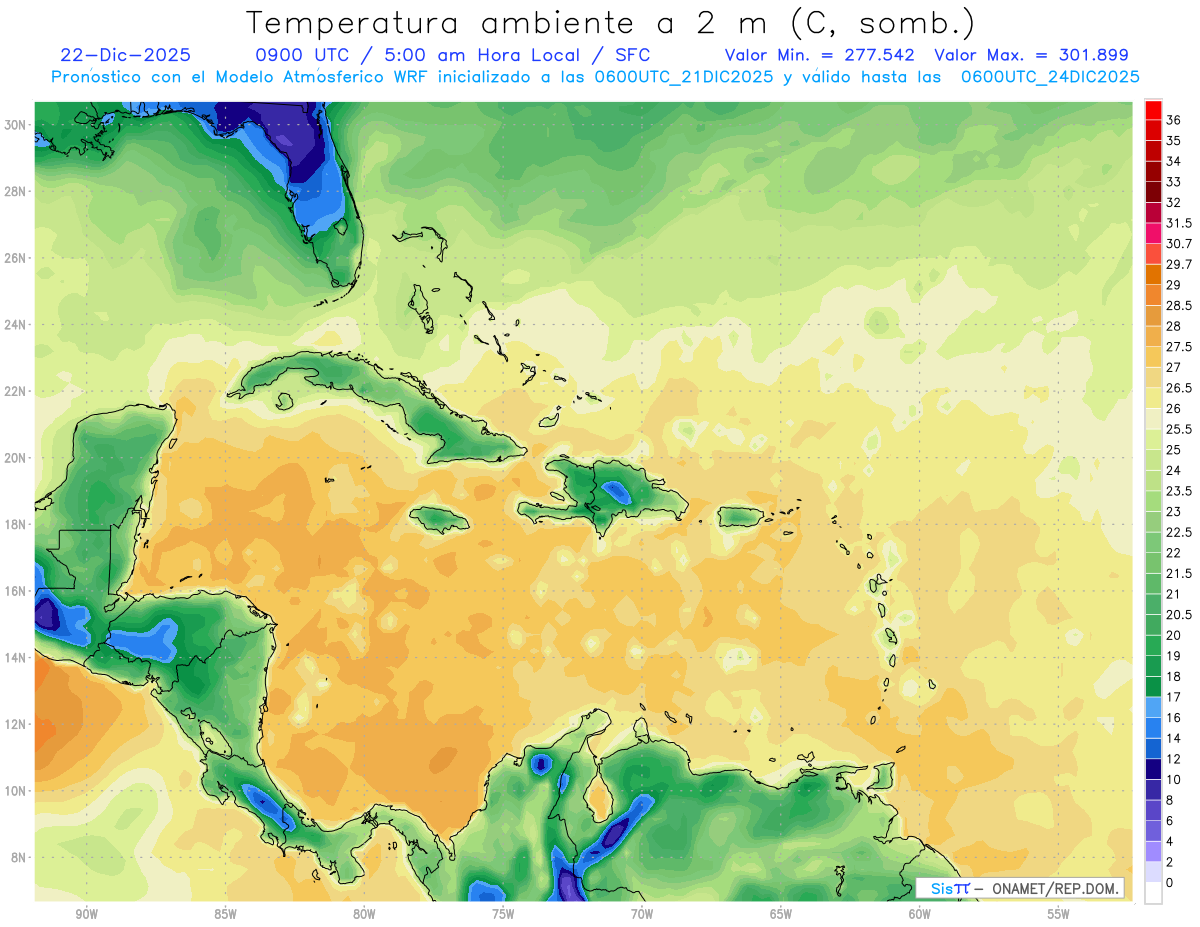Viewport: 1200px width, 927px height.
Task: Click legend value "19"
Action: click(x=1174, y=656)
